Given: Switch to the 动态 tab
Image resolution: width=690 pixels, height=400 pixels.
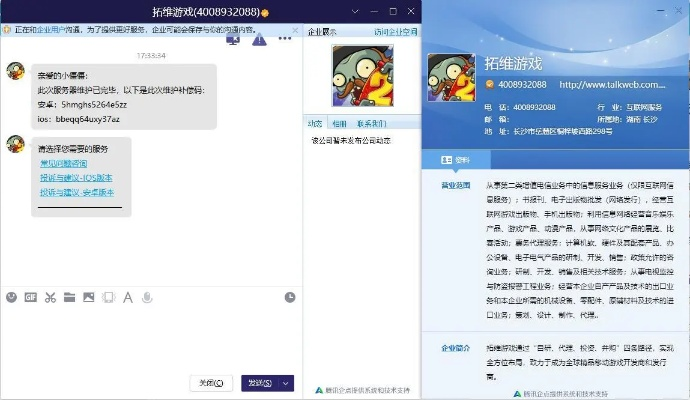Looking at the screenshot, I should (315, 123).
